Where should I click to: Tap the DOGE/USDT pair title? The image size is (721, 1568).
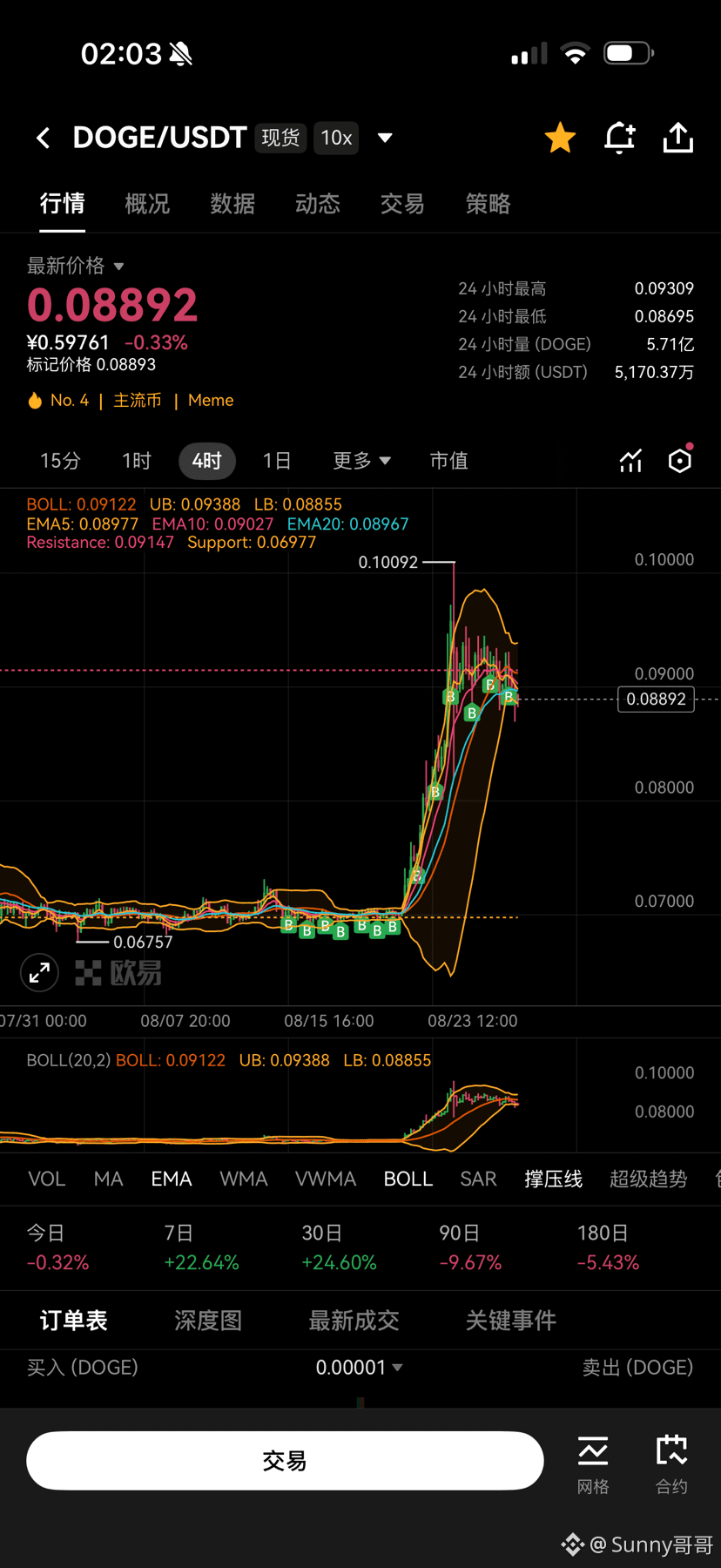point(160,138)
